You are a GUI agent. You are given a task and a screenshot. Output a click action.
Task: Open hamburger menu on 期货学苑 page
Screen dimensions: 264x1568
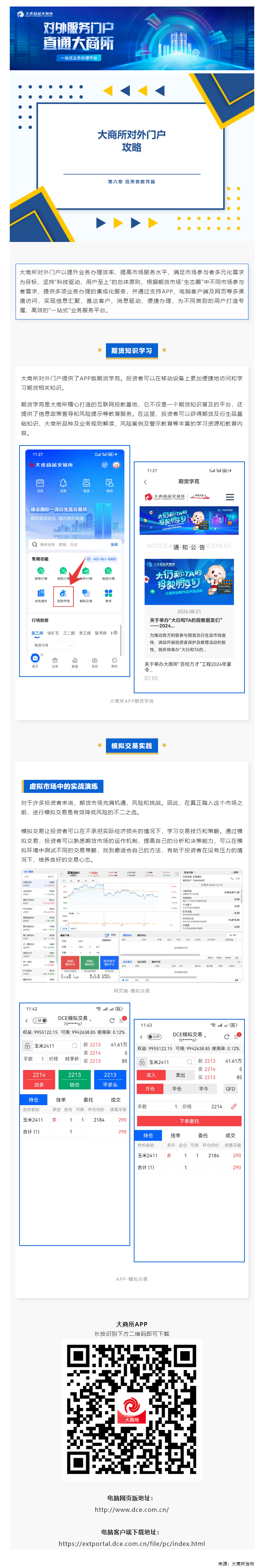230,497
